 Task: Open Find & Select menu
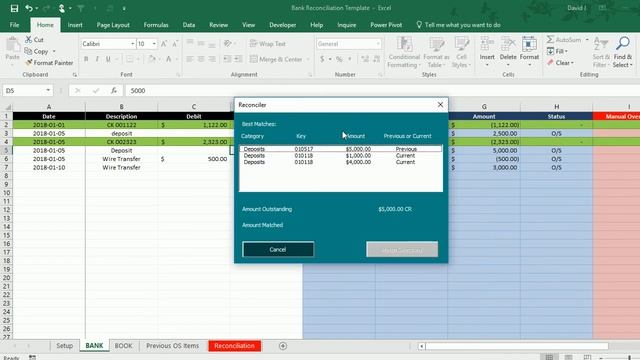[623, 52]
